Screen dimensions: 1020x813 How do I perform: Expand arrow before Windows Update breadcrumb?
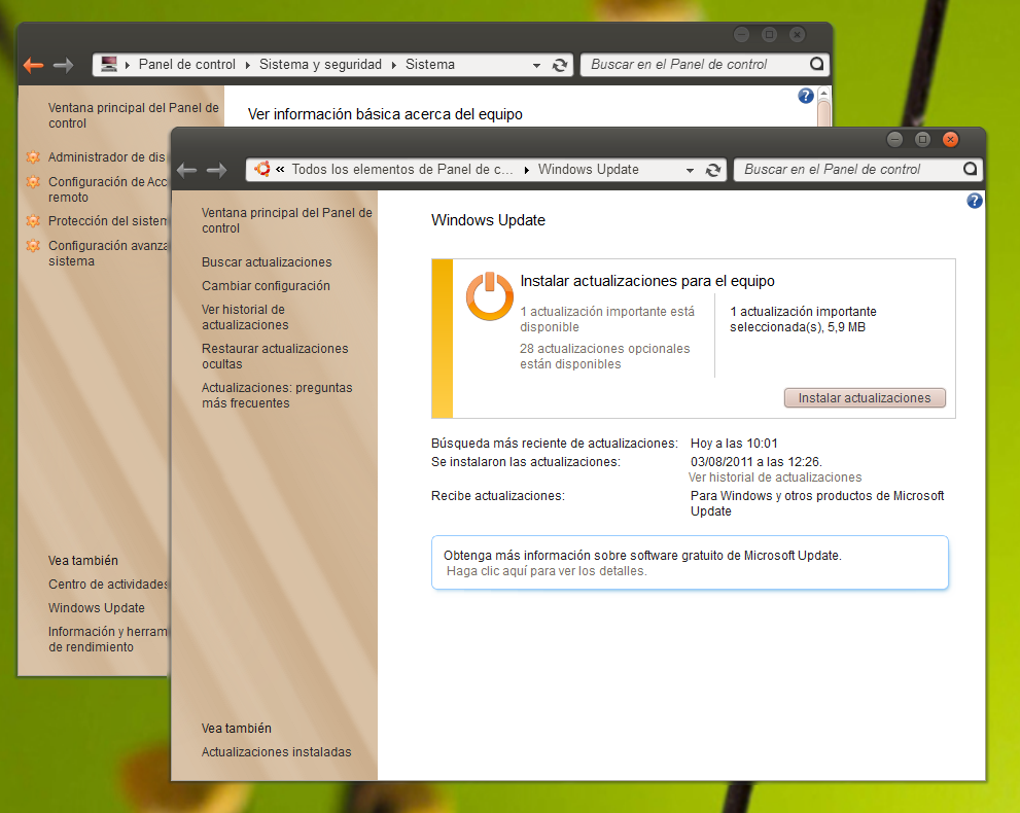coord(526,170)
